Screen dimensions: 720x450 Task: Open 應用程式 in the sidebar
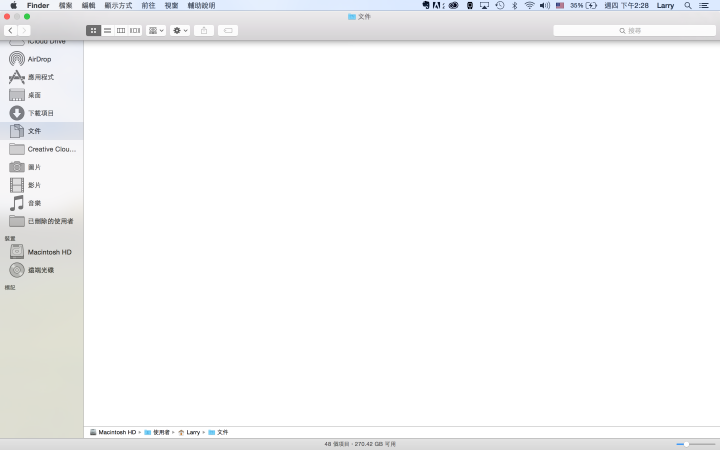pyautogui.click(x=41, y=77)
